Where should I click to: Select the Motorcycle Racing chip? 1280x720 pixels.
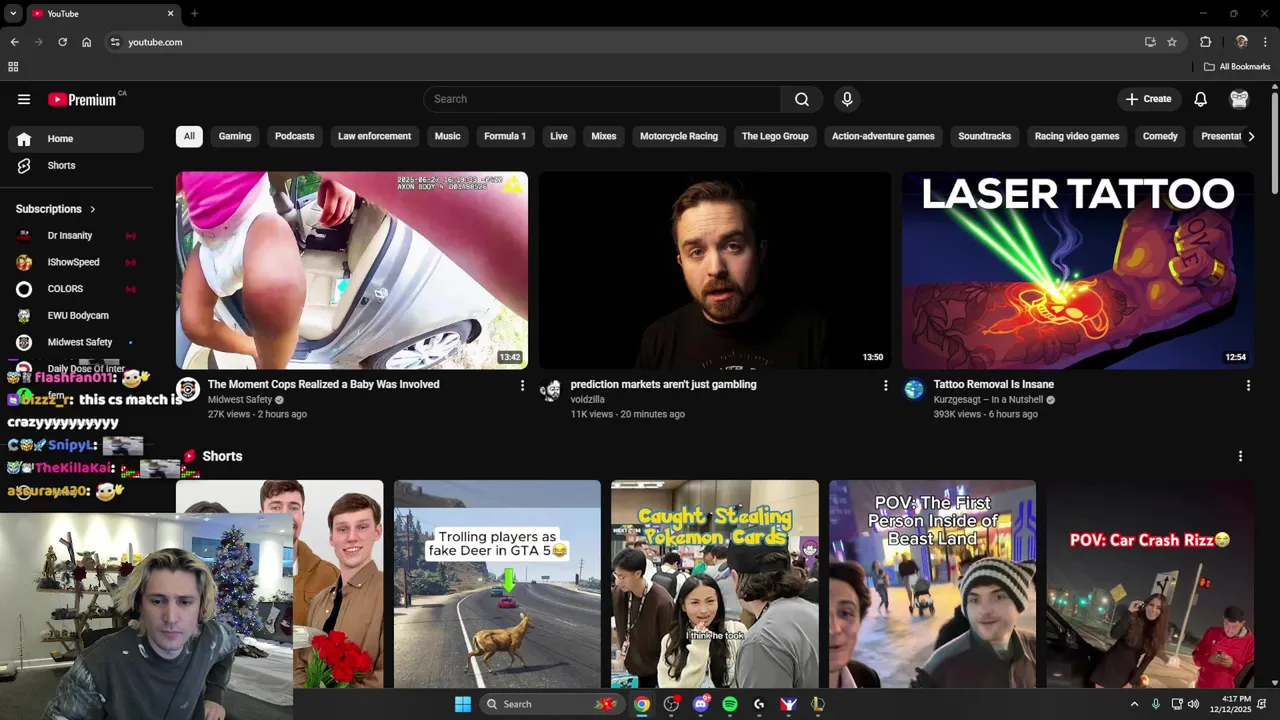[679, 136]
